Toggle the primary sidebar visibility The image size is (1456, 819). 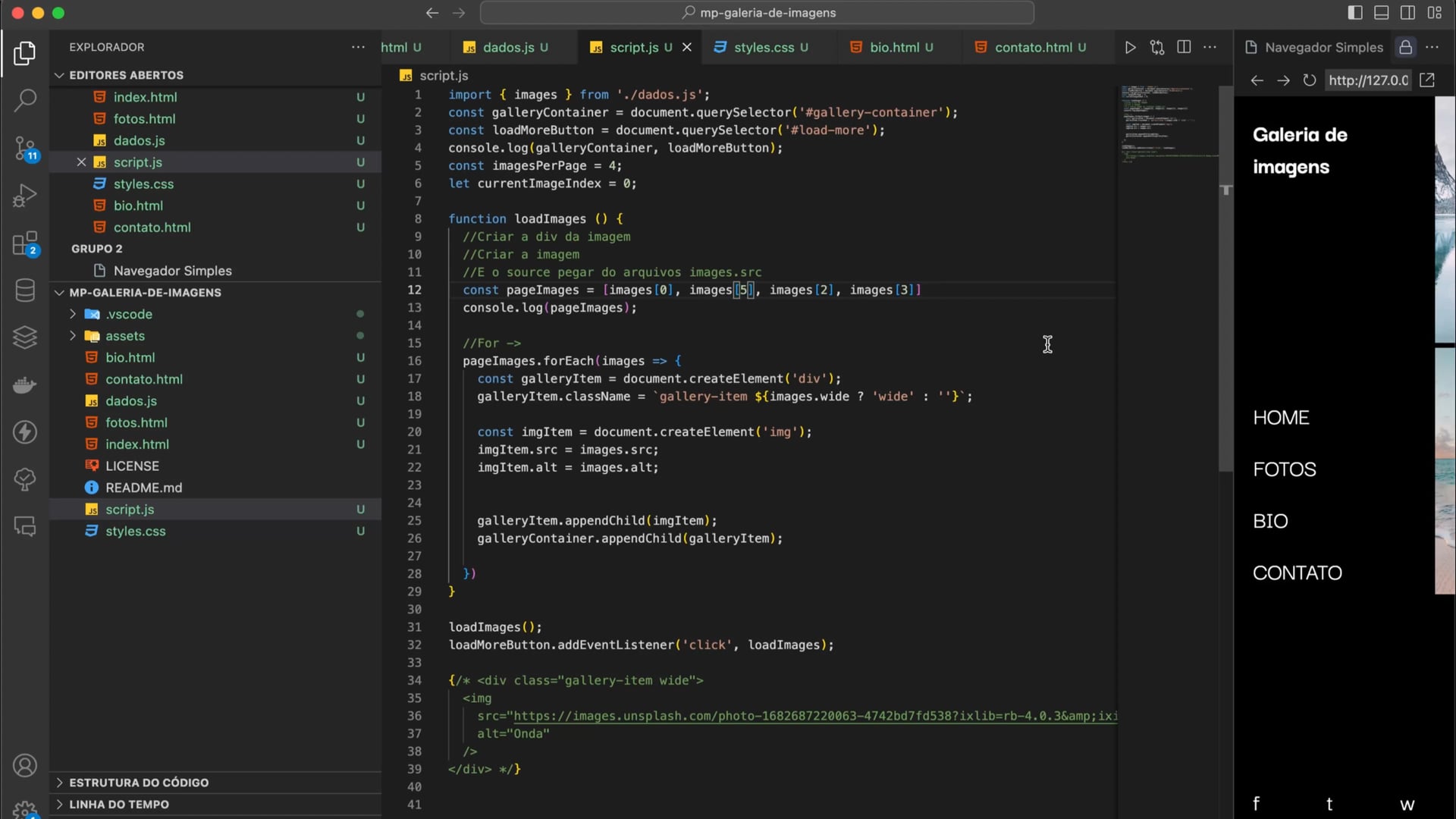tap(1355, 13)
